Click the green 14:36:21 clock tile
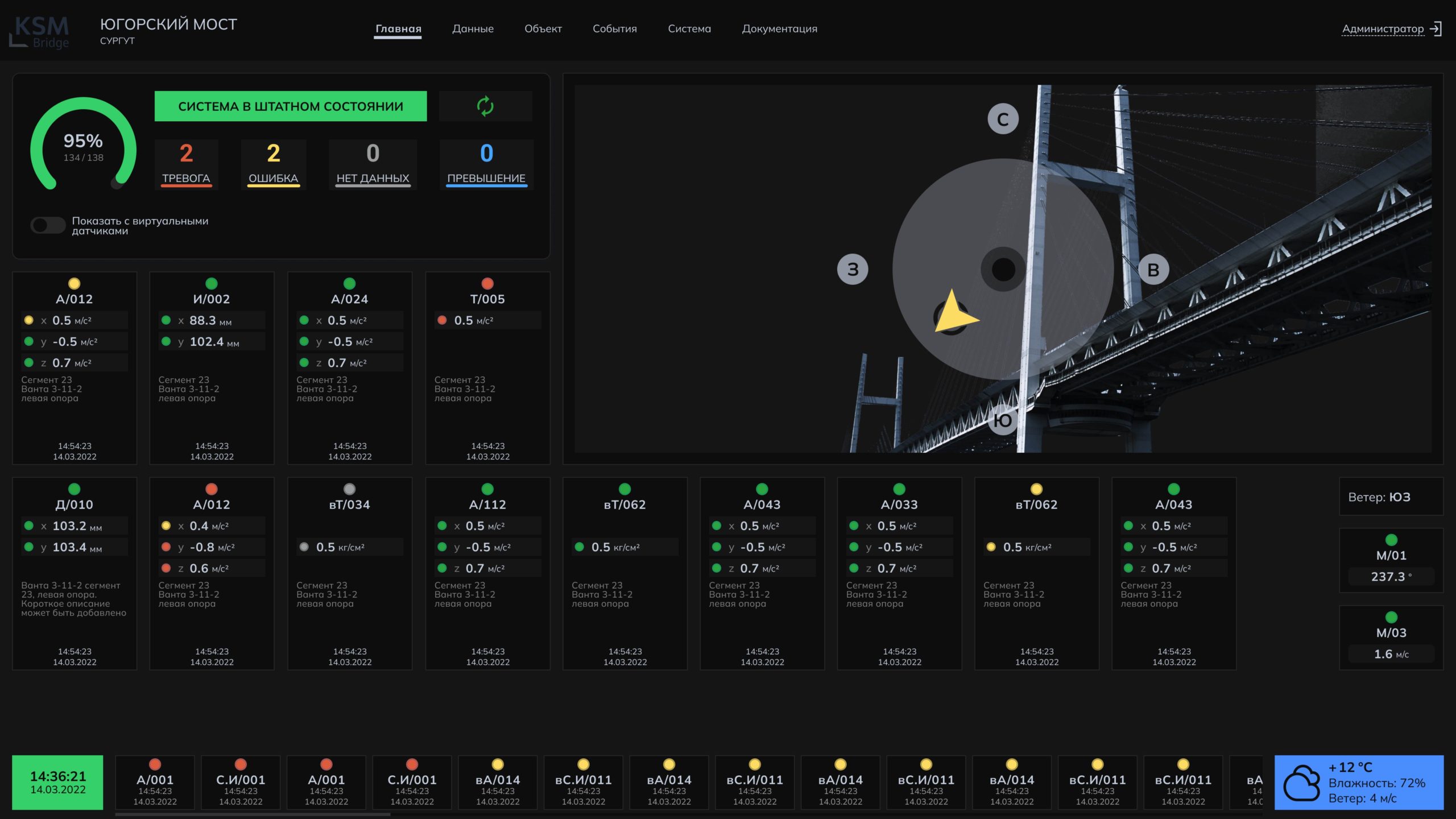Screen dimensions: 1456x819 coord(57,783)
